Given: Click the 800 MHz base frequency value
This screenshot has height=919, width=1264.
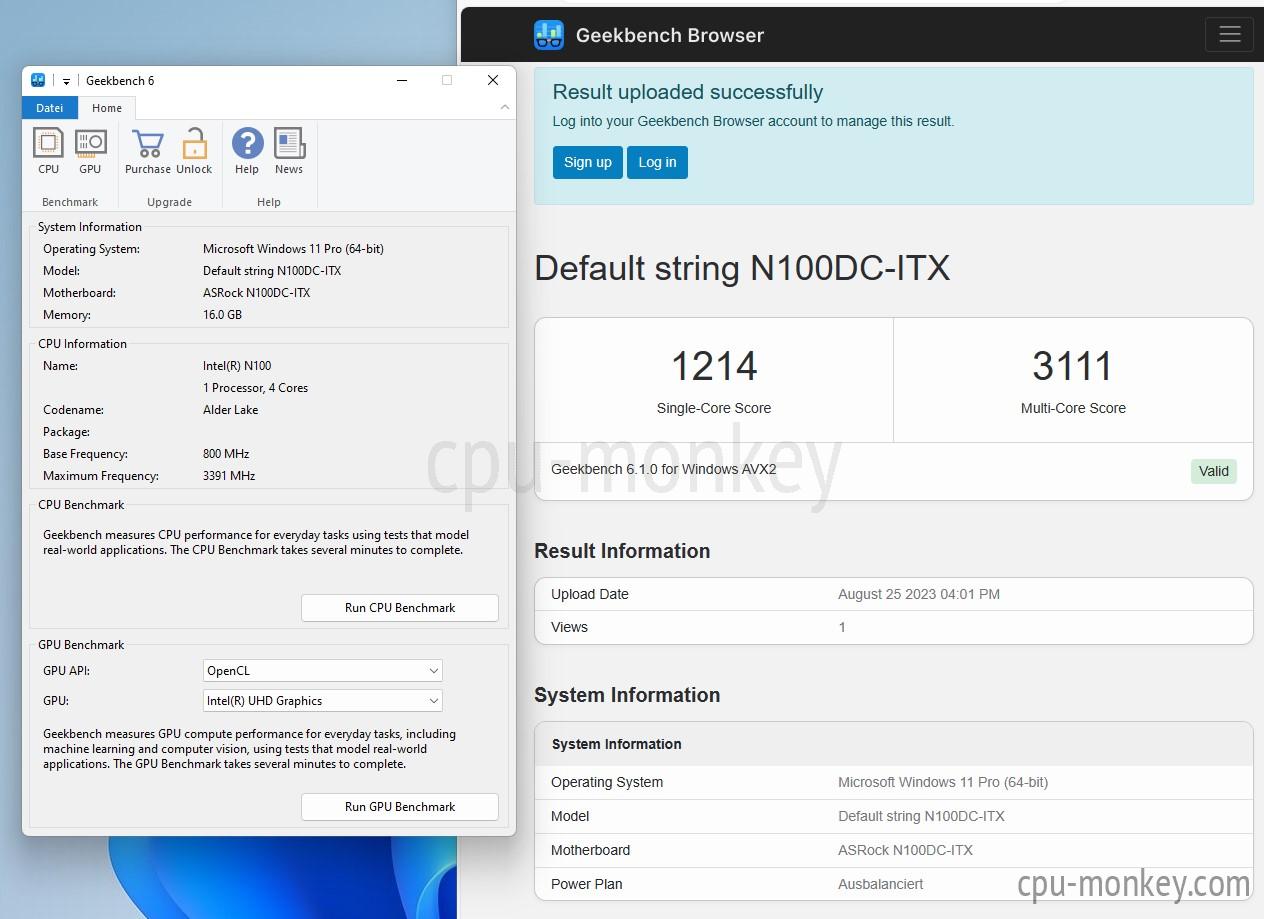Looking at the screenshot, I should [226, 454].
